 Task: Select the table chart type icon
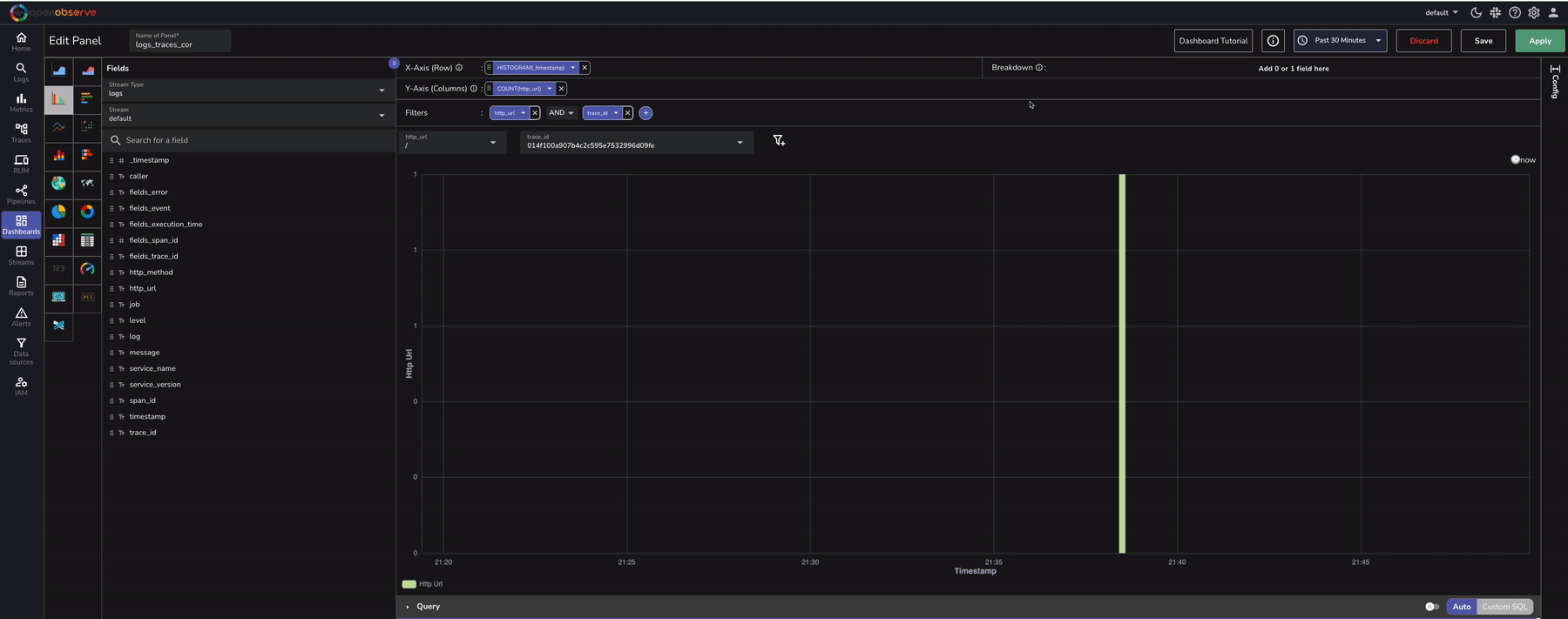pyautogui.click(x=87, y=240)
